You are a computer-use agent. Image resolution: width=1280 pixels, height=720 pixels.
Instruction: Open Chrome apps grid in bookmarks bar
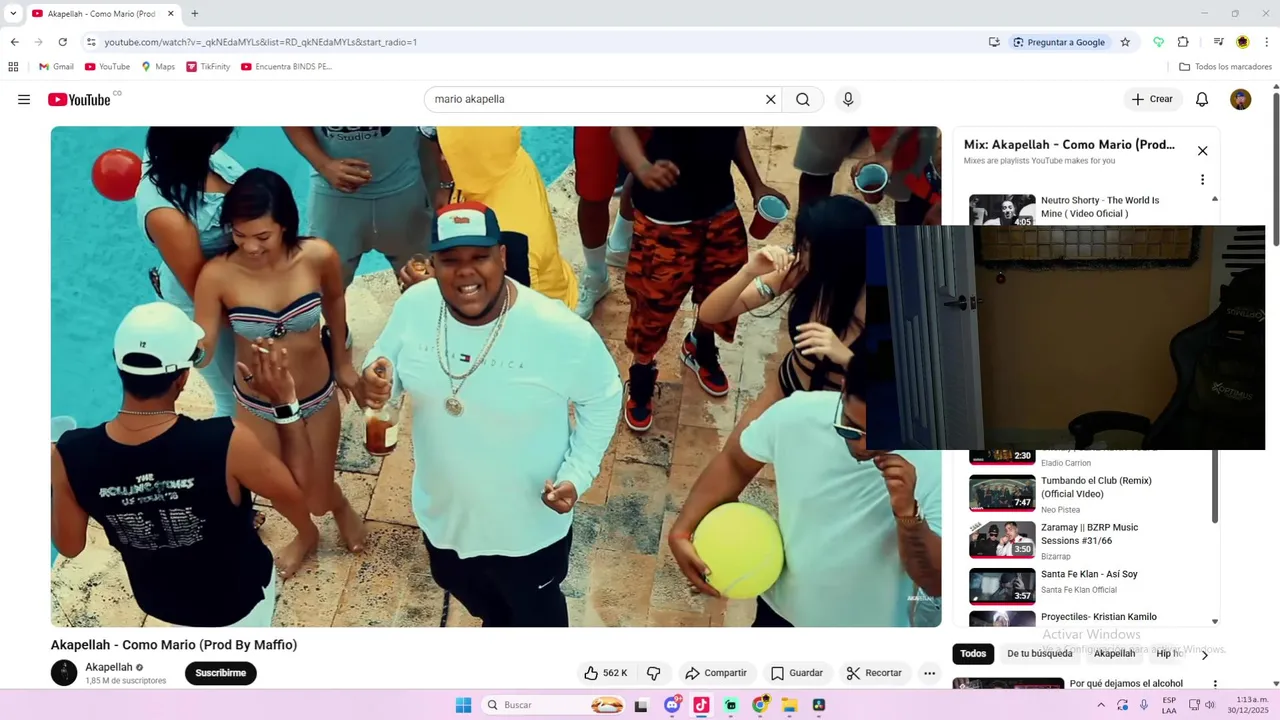pos(13,67)
